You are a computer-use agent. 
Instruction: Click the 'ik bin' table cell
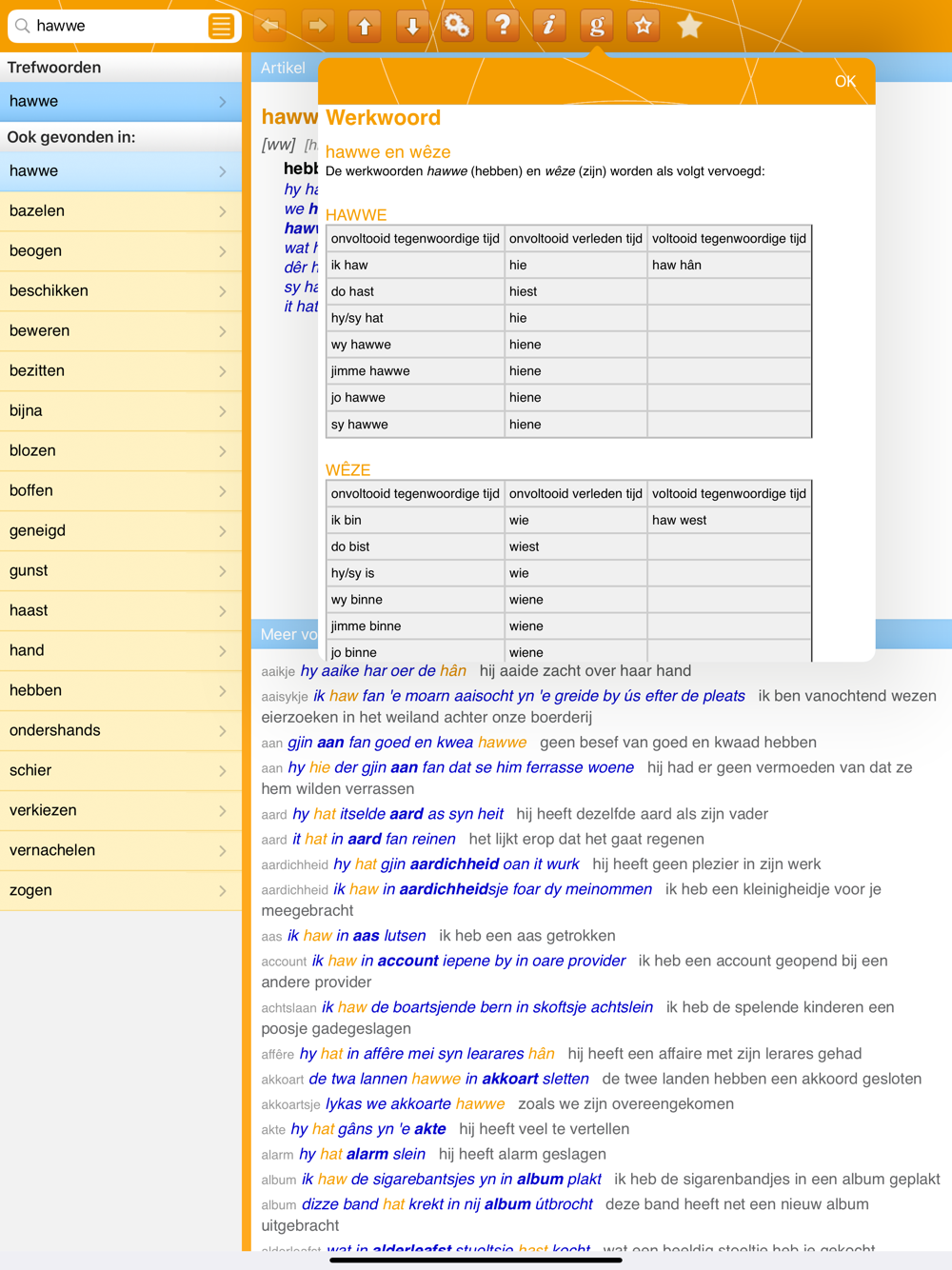point(415,521)
